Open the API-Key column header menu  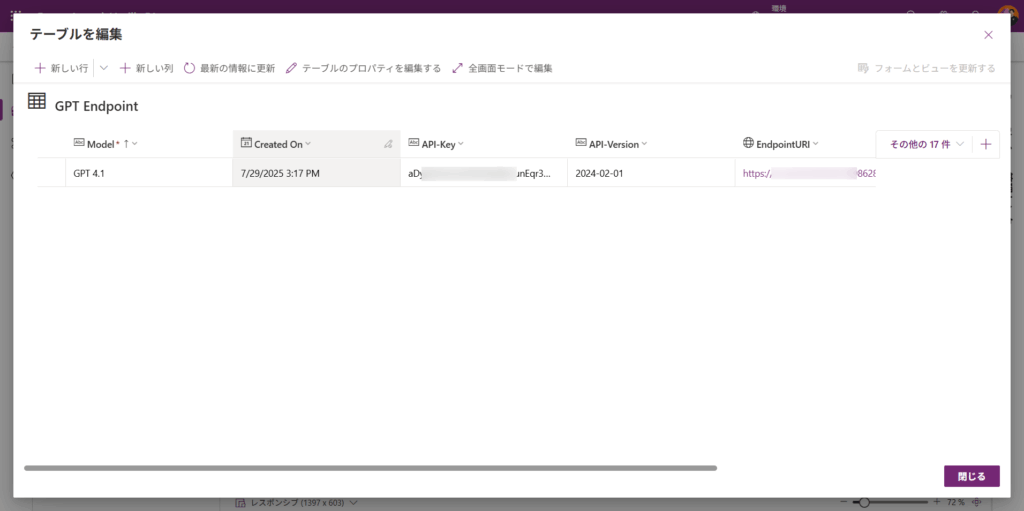pyautogui.click(x=460, y=144)
